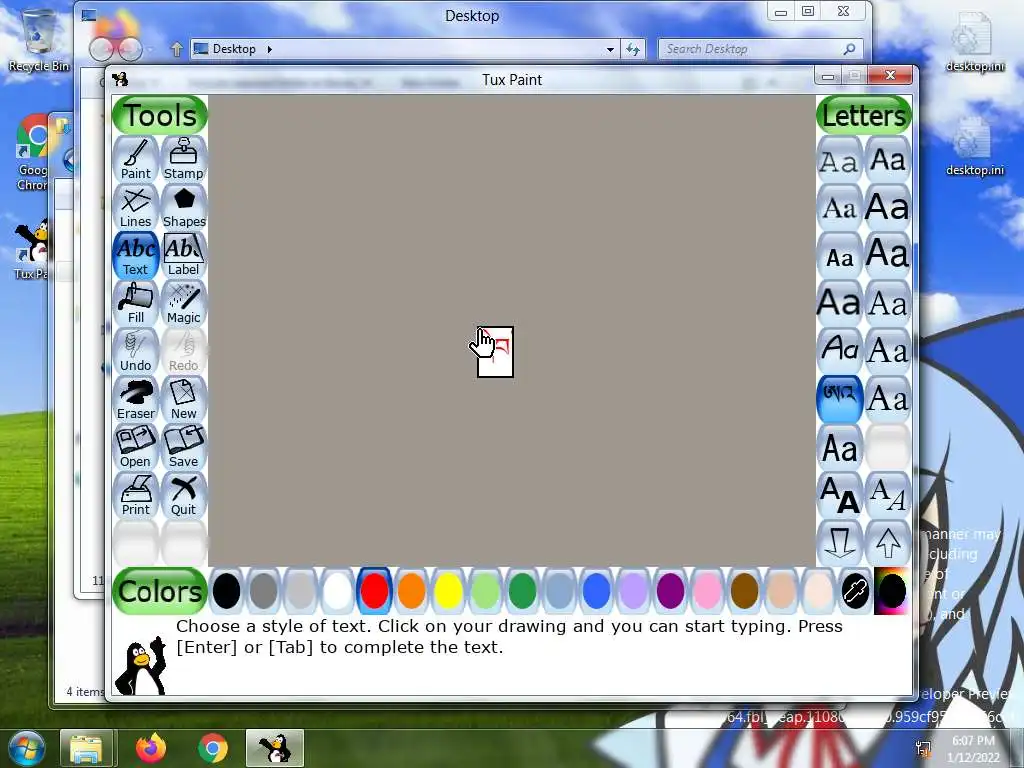Open the Magic effects tool
1024x768 pixels.
point(184,303)
